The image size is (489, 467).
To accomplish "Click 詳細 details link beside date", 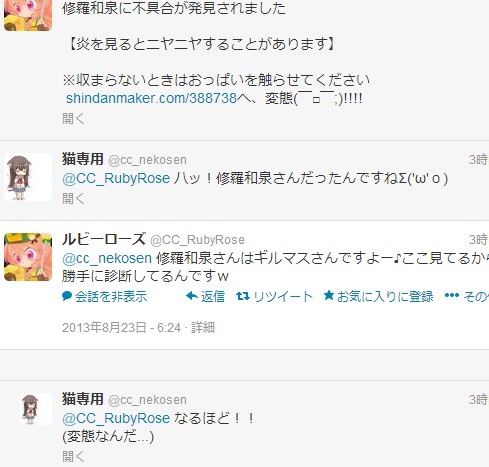I will [203, 328].
